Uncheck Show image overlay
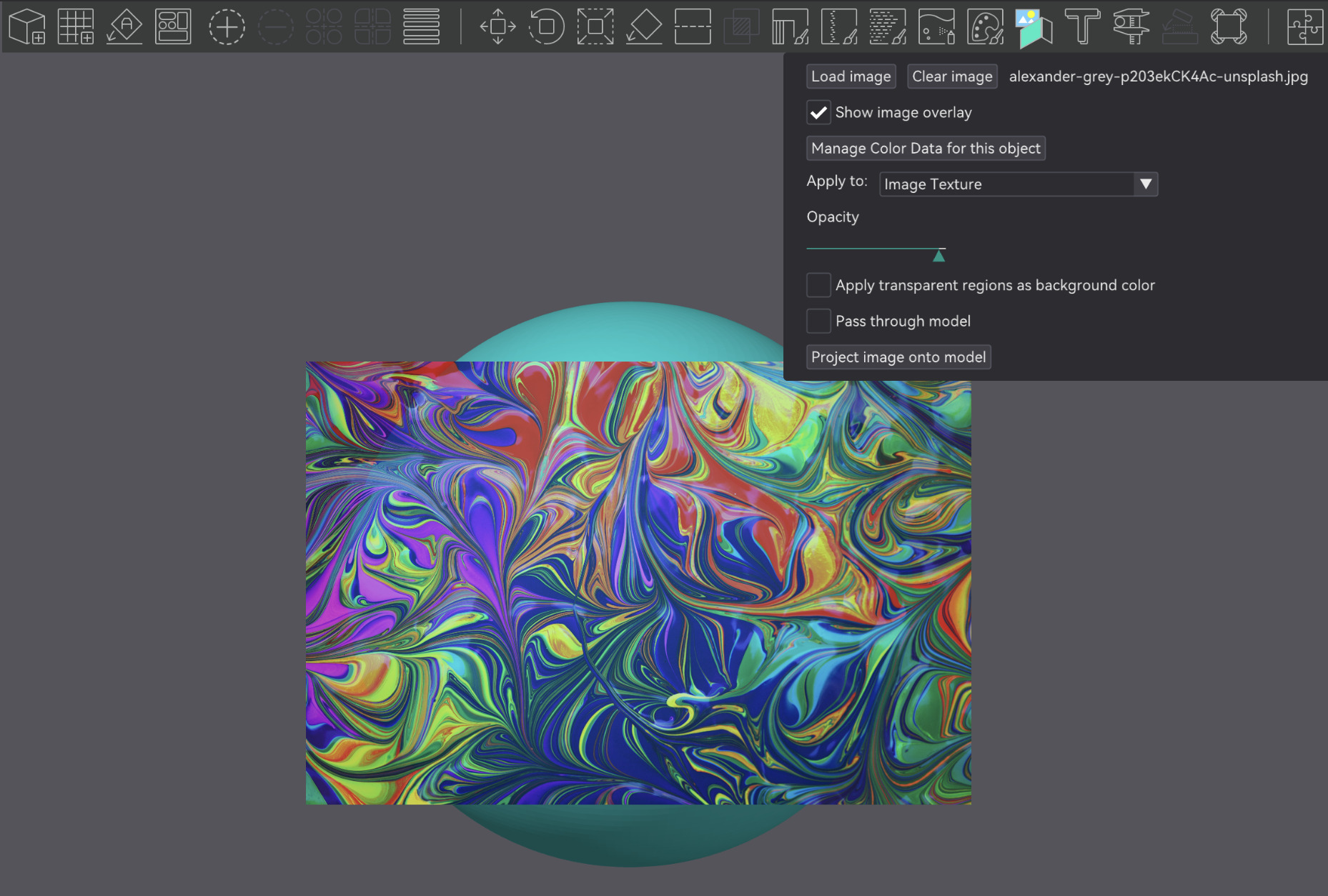 pos(818,113)
